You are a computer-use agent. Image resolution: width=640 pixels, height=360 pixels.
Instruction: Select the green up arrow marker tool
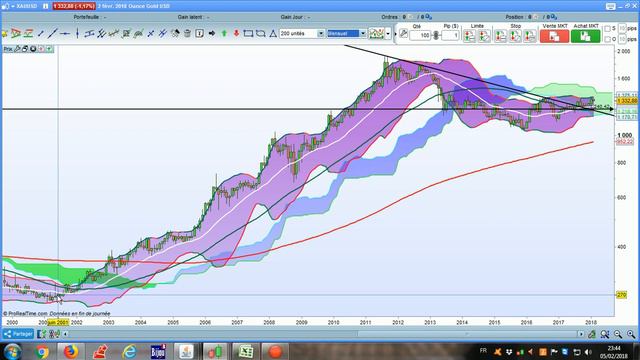224,33
